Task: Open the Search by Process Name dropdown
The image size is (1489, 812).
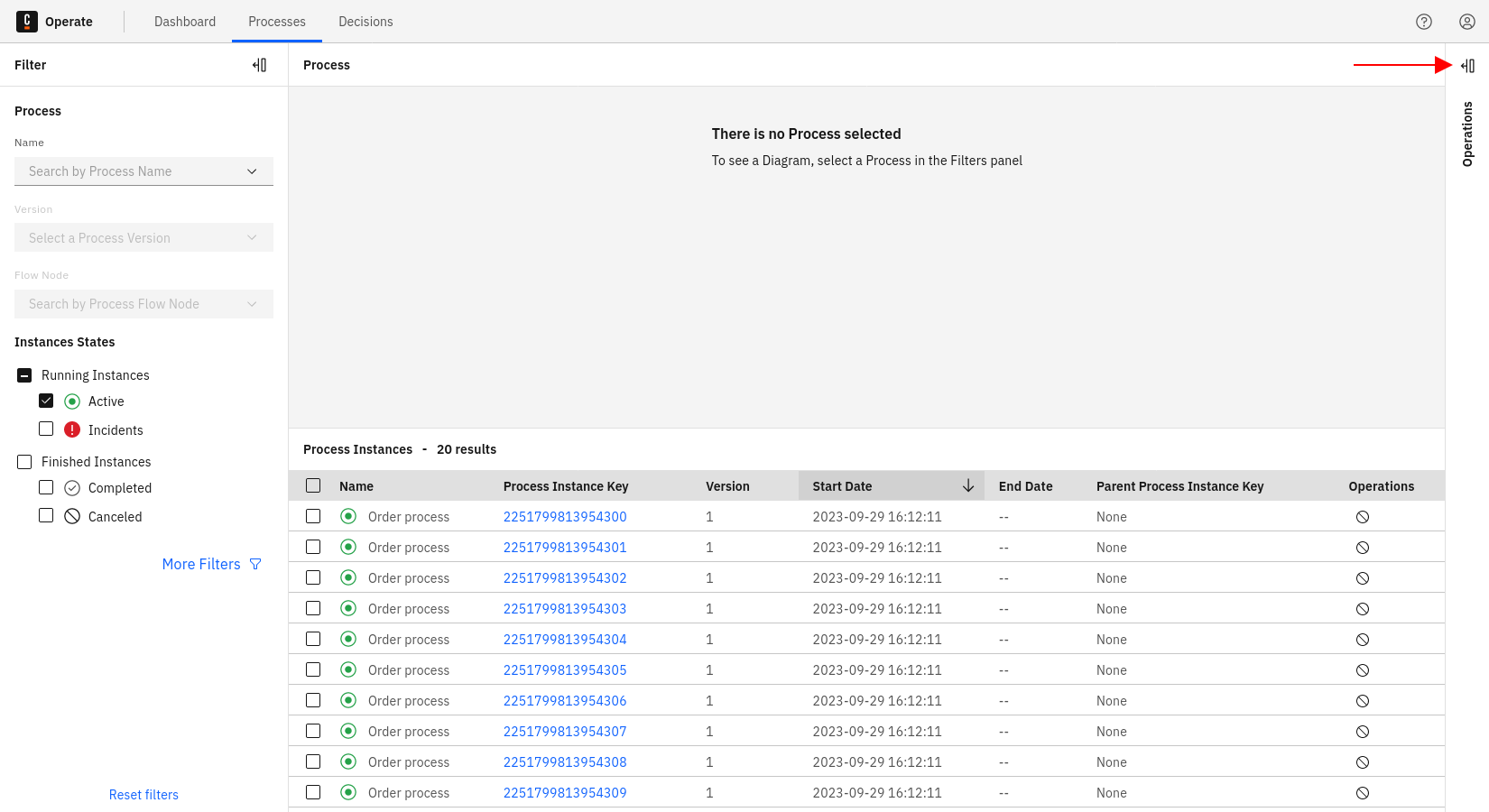Action: (x=143, y=171)
